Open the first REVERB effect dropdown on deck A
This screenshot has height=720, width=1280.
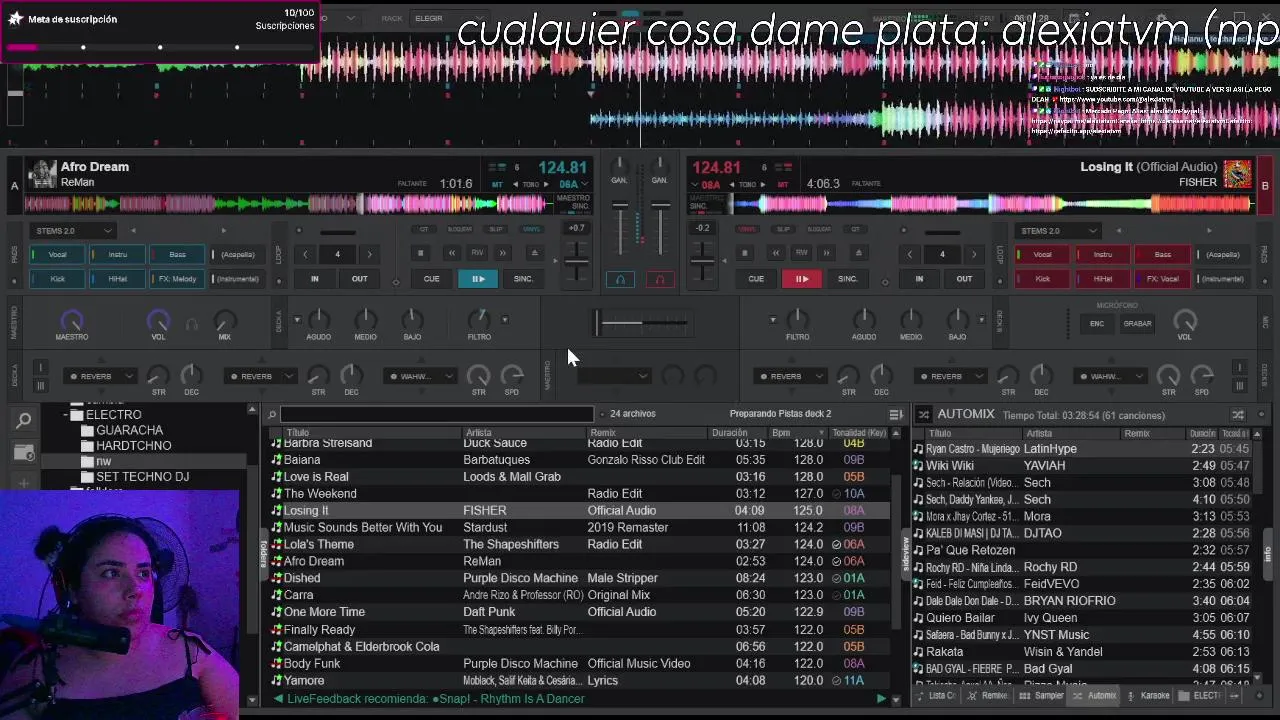(x=100, y=377)
